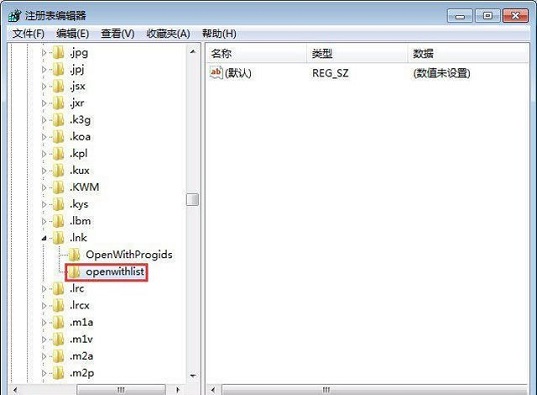The height and width of the screenshot is (395, 537).
Task: Click the .jpg folder icon
Action: pyautogui.click(x=58, y=52)
